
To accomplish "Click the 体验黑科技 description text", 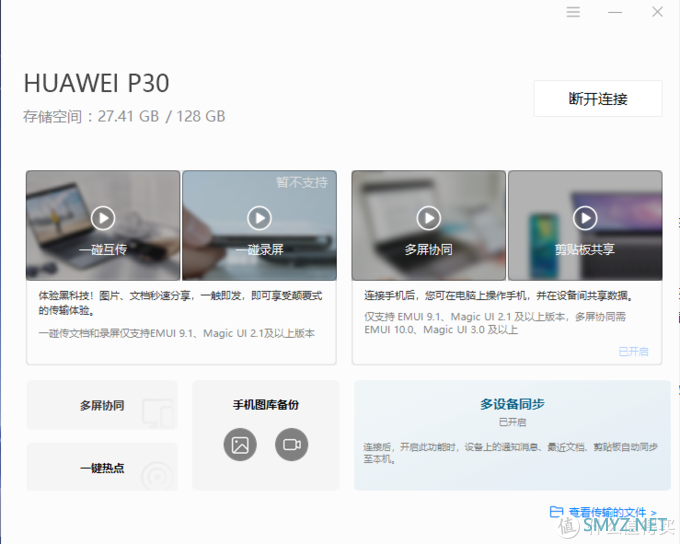I will [x=180, y=303].
